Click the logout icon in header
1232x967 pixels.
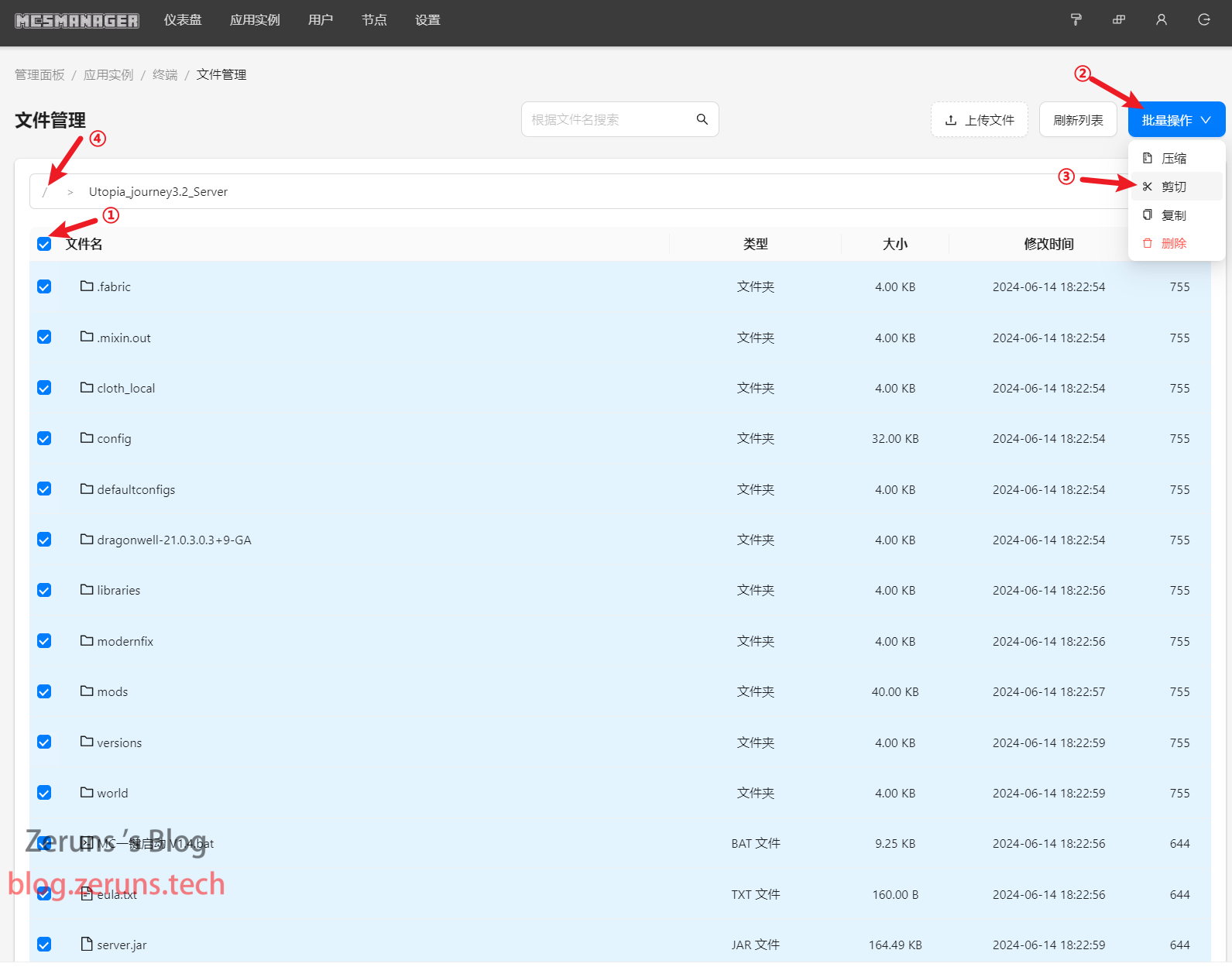[x=1203, y=20]
